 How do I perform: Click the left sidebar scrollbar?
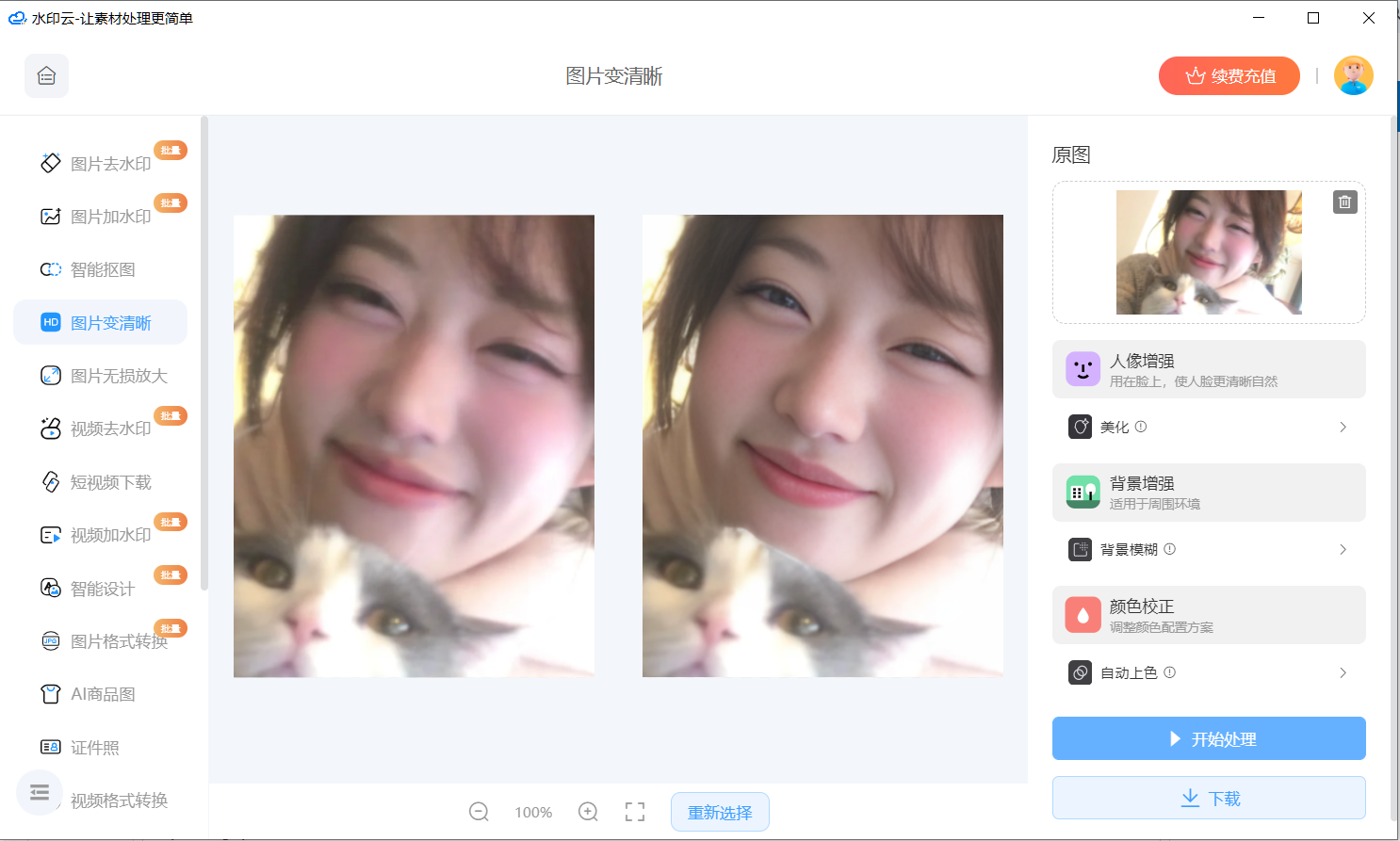(204, 353)
